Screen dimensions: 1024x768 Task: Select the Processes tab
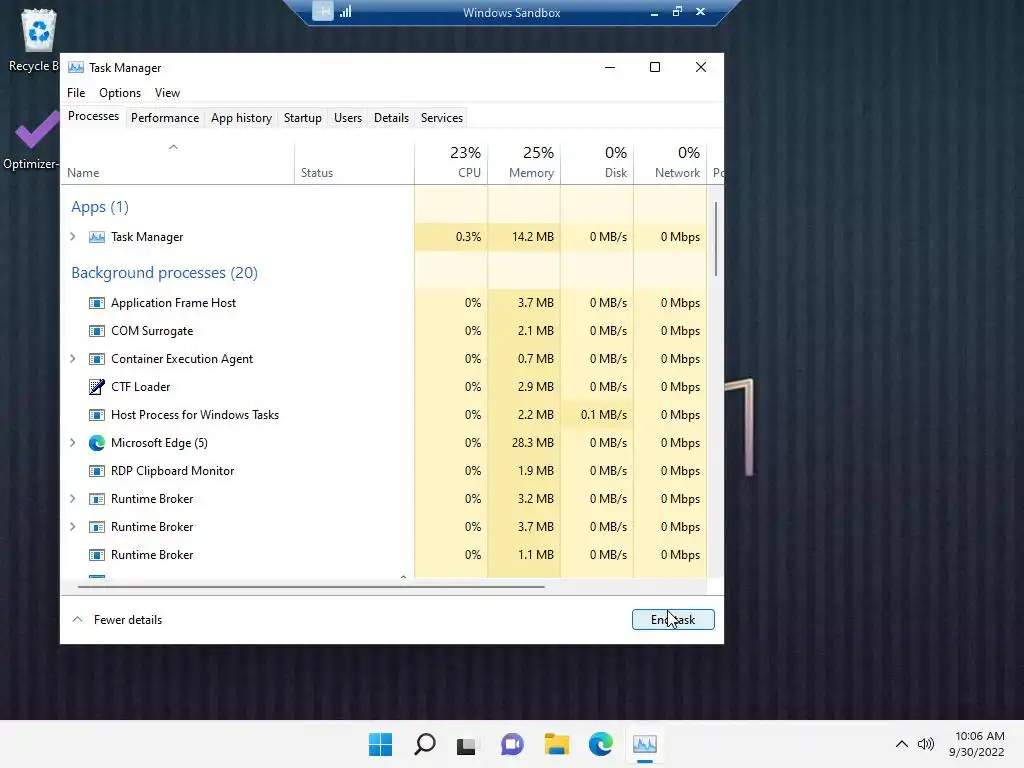(93, 116)
